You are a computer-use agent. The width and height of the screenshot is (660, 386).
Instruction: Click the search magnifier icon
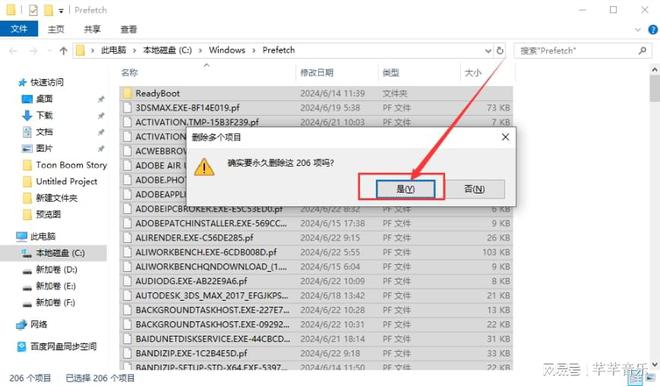coord(642,51)
